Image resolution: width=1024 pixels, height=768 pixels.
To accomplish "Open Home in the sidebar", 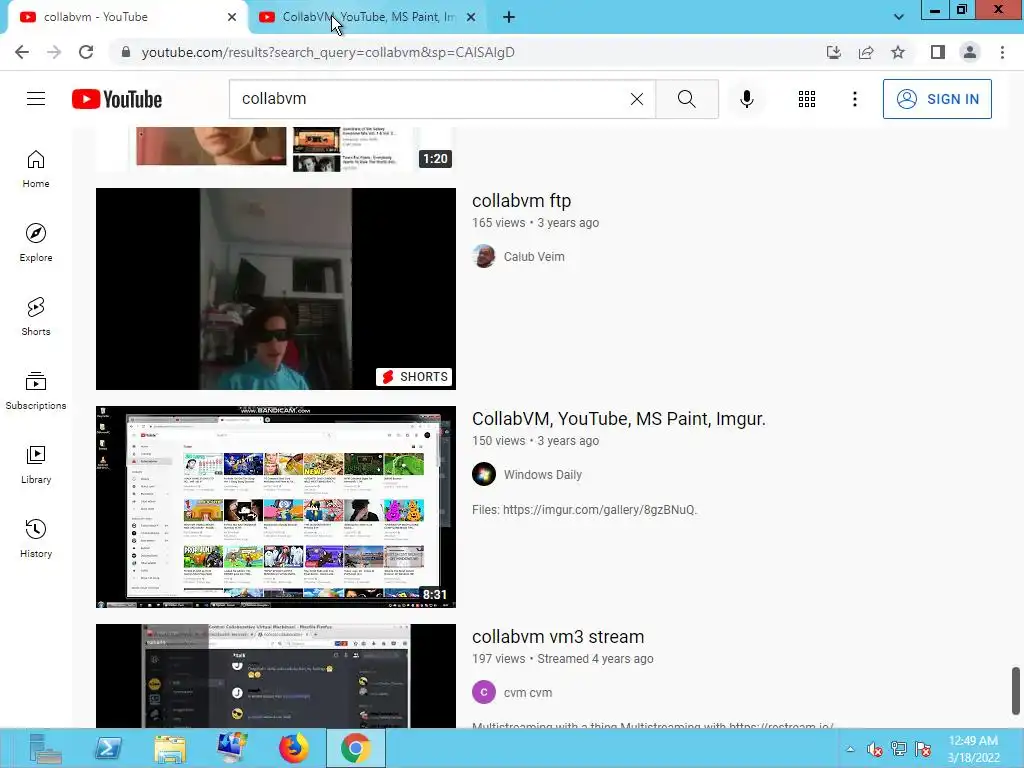I will [x=36, y=169].
